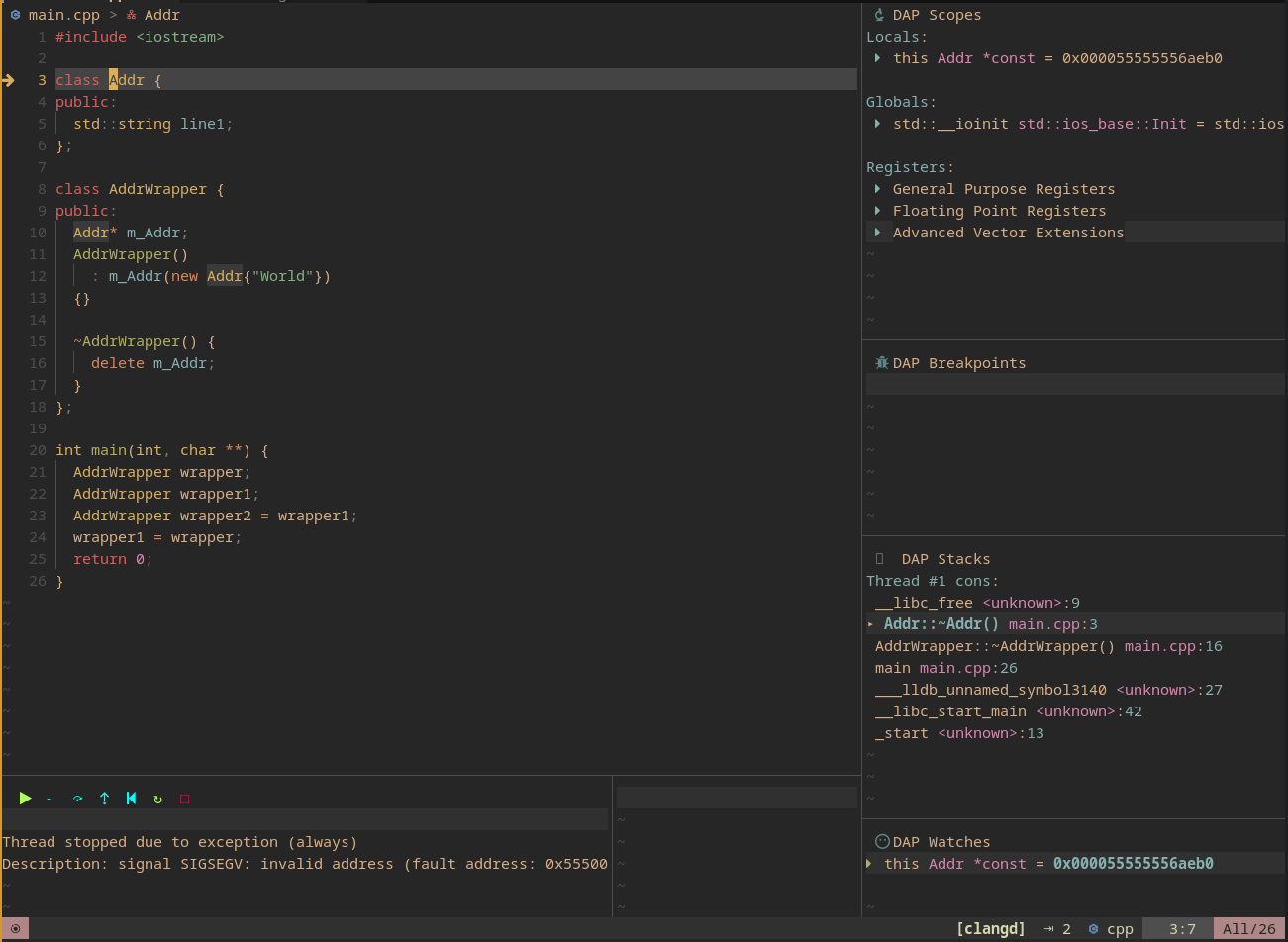Expand the 'this' watch expression in Watches
Screen dimensions: 1288x942
[x=869, y=864]
